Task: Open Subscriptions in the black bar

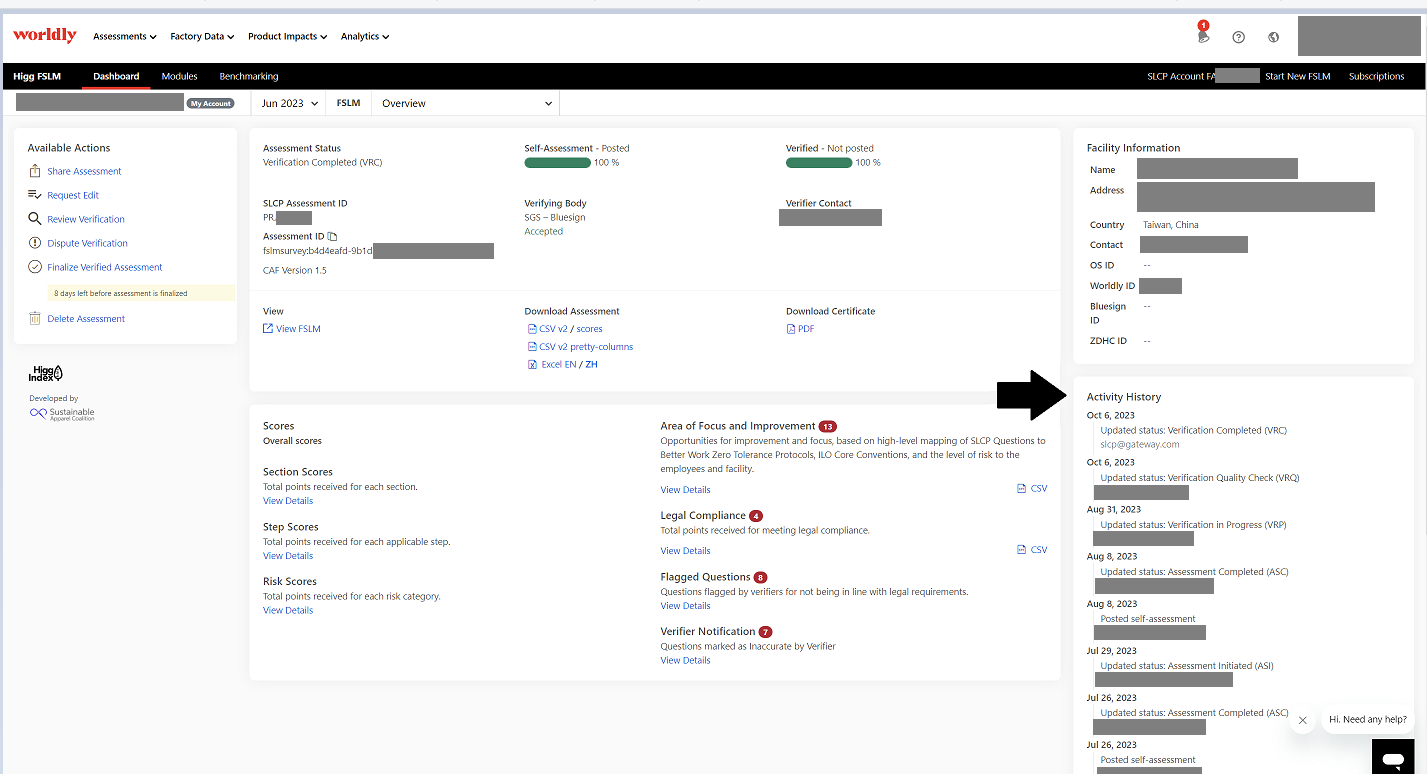Action: point(1376,76)
